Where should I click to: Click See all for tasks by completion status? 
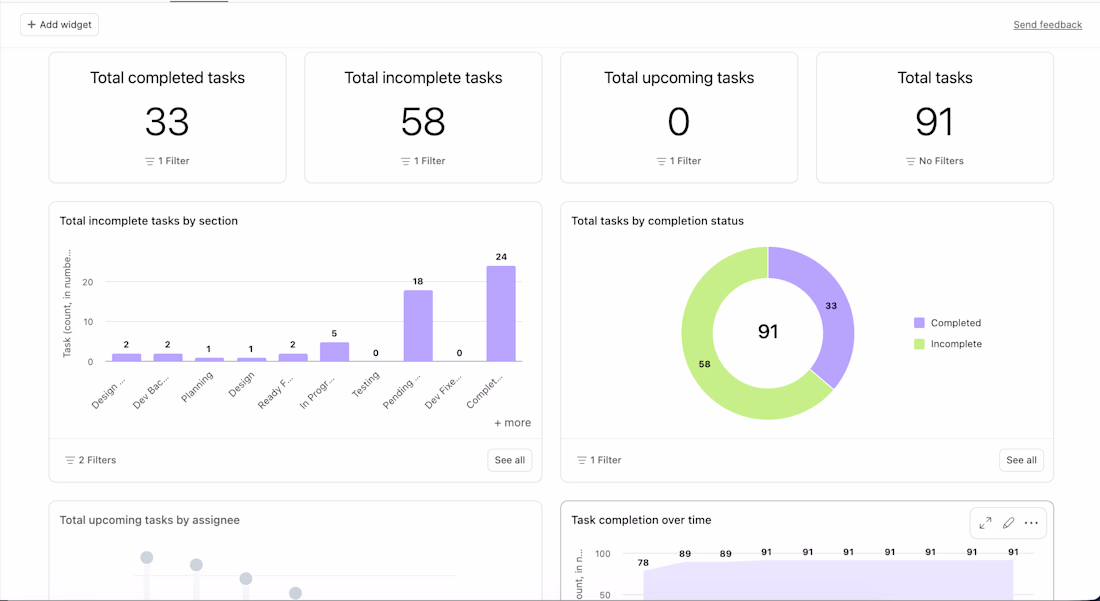1021,460
